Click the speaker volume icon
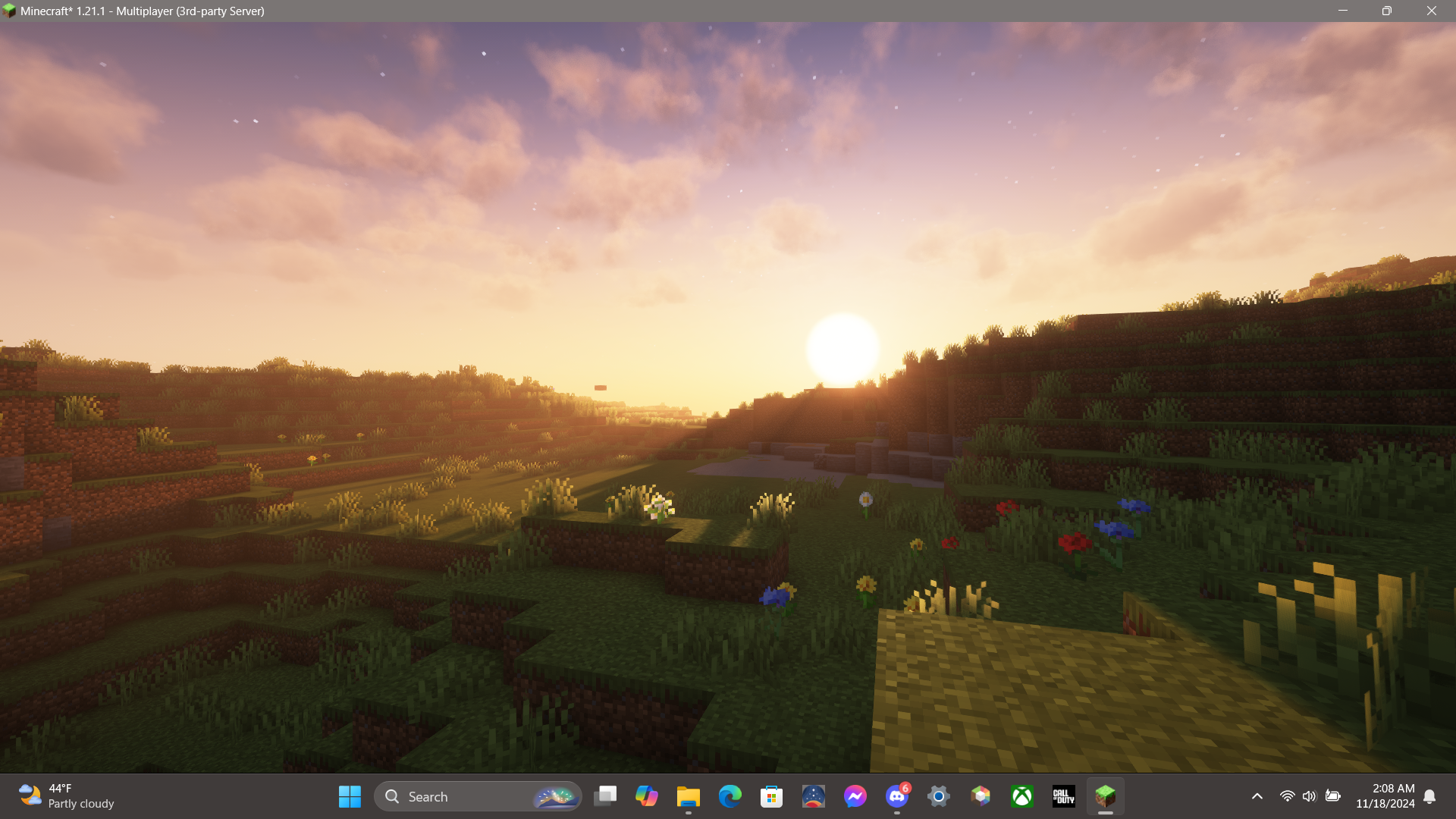1456x819 pixels. point(1310,796)
